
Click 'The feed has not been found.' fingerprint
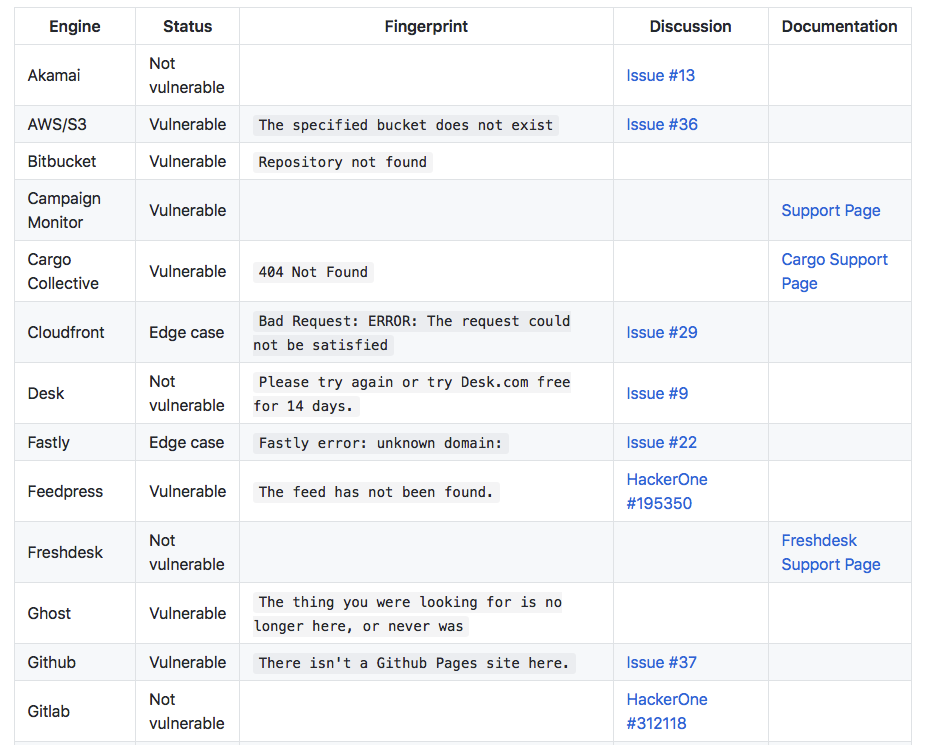pyautogui.click(x=376, y=492)
